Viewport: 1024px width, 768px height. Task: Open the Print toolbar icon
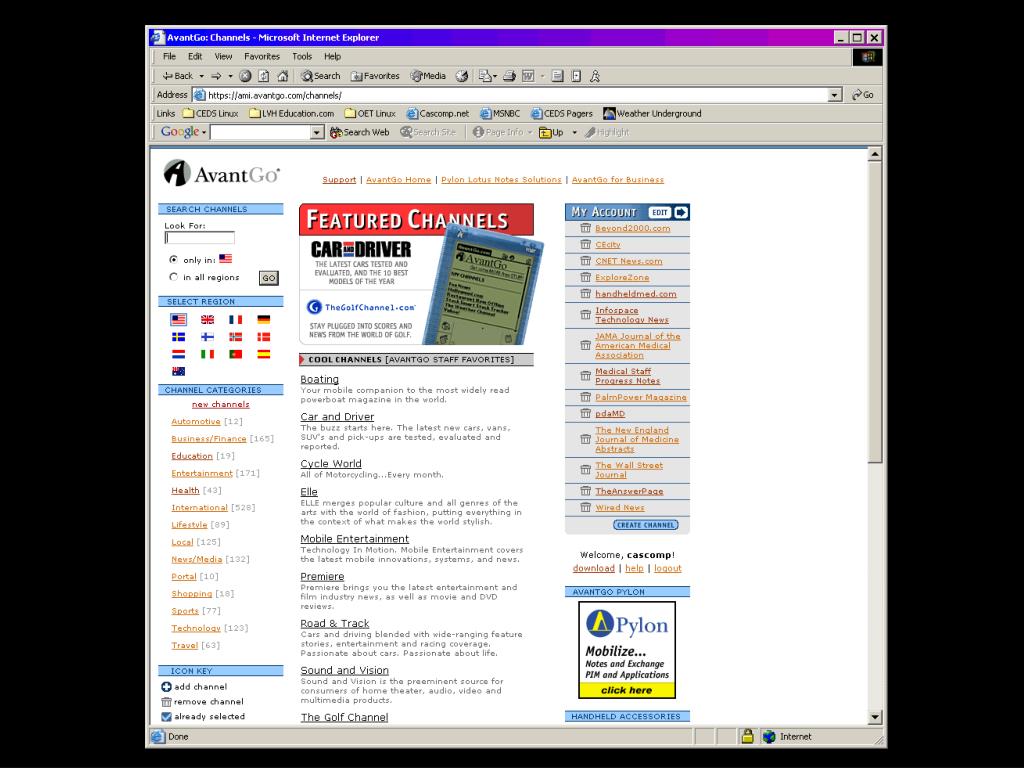point(509,76)
